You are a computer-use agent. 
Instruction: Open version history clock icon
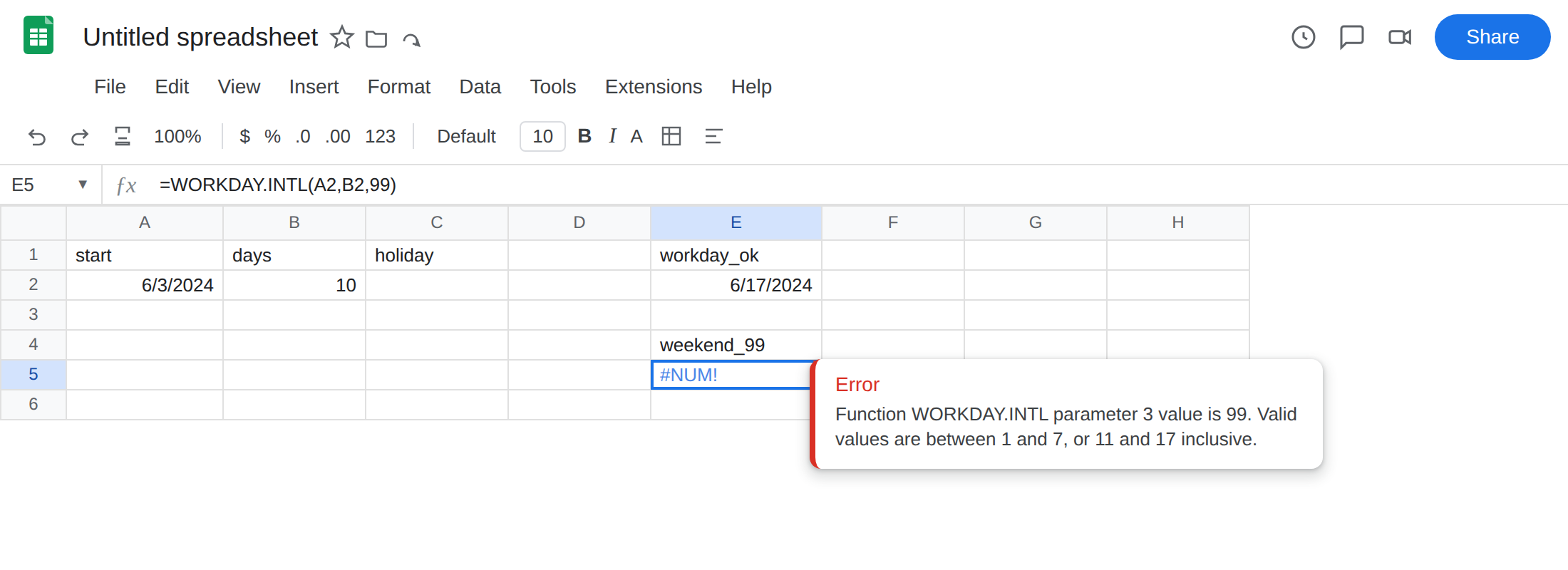coord(1304,37)
